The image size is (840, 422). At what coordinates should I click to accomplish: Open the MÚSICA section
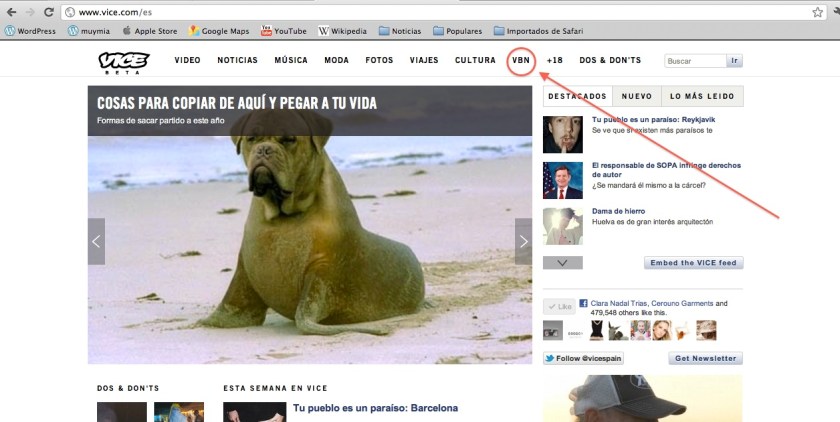[x=291, y=60]
